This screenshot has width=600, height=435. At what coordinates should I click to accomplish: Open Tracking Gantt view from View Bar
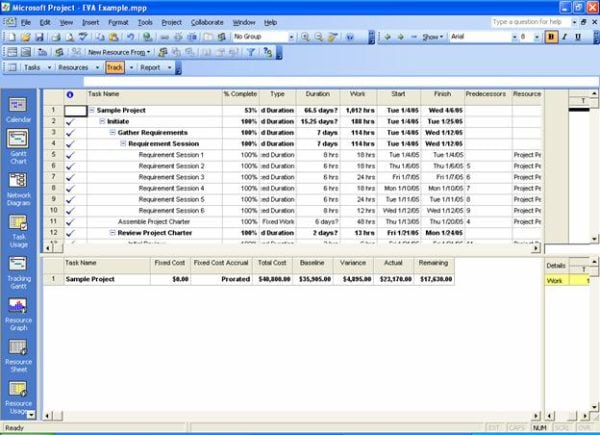click(18, 273)
